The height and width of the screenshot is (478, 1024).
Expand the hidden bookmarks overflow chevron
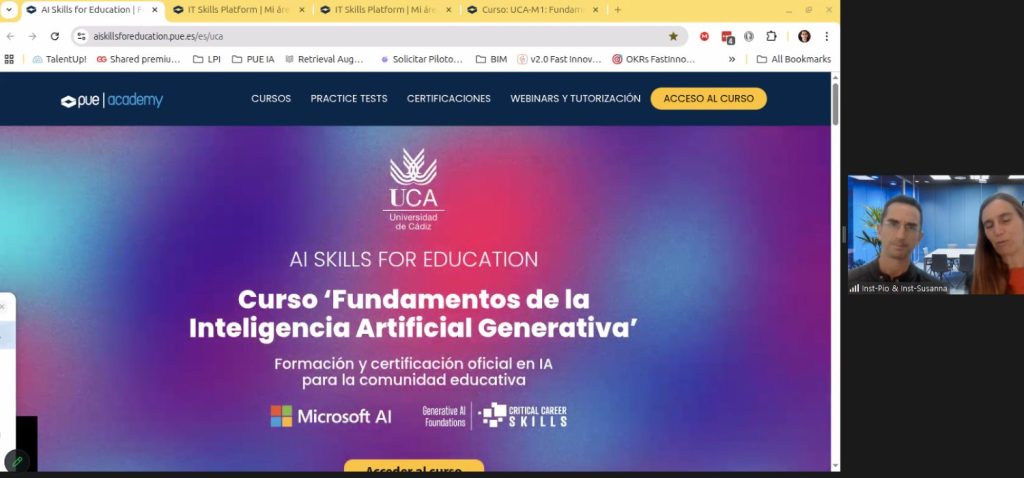tap(732, 59)
